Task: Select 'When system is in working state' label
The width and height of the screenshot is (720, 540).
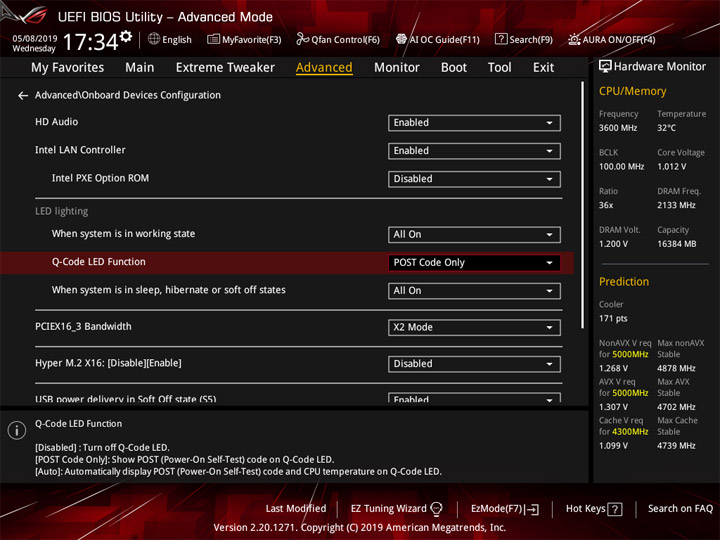Action: pos(123,234)
